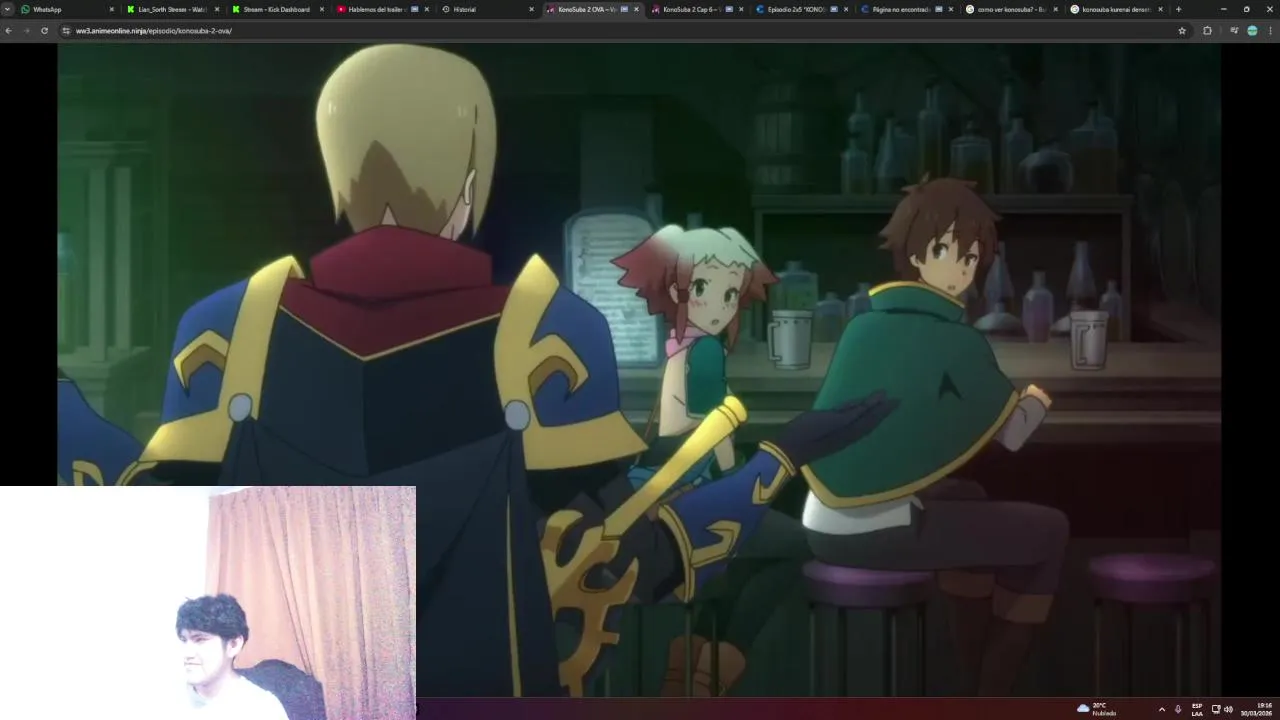Open the tab search dropdown arrow
The image size is (1280, 720).
click(x=7, y=9)
